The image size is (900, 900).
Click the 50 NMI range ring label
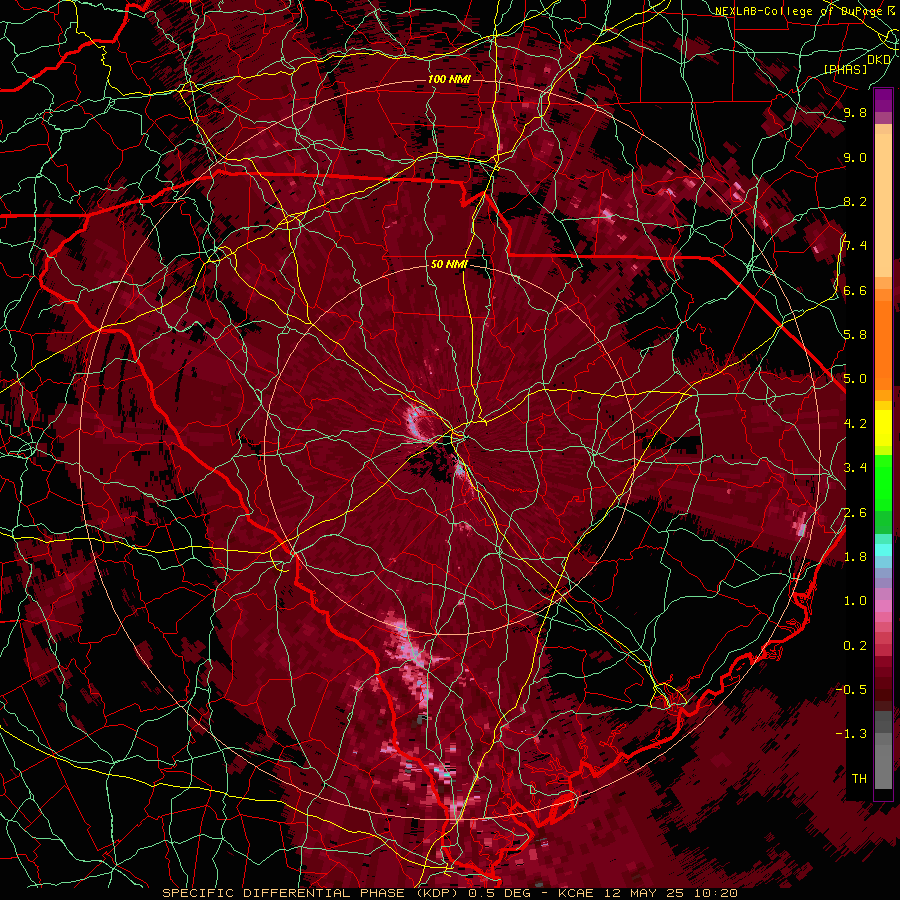449,264
